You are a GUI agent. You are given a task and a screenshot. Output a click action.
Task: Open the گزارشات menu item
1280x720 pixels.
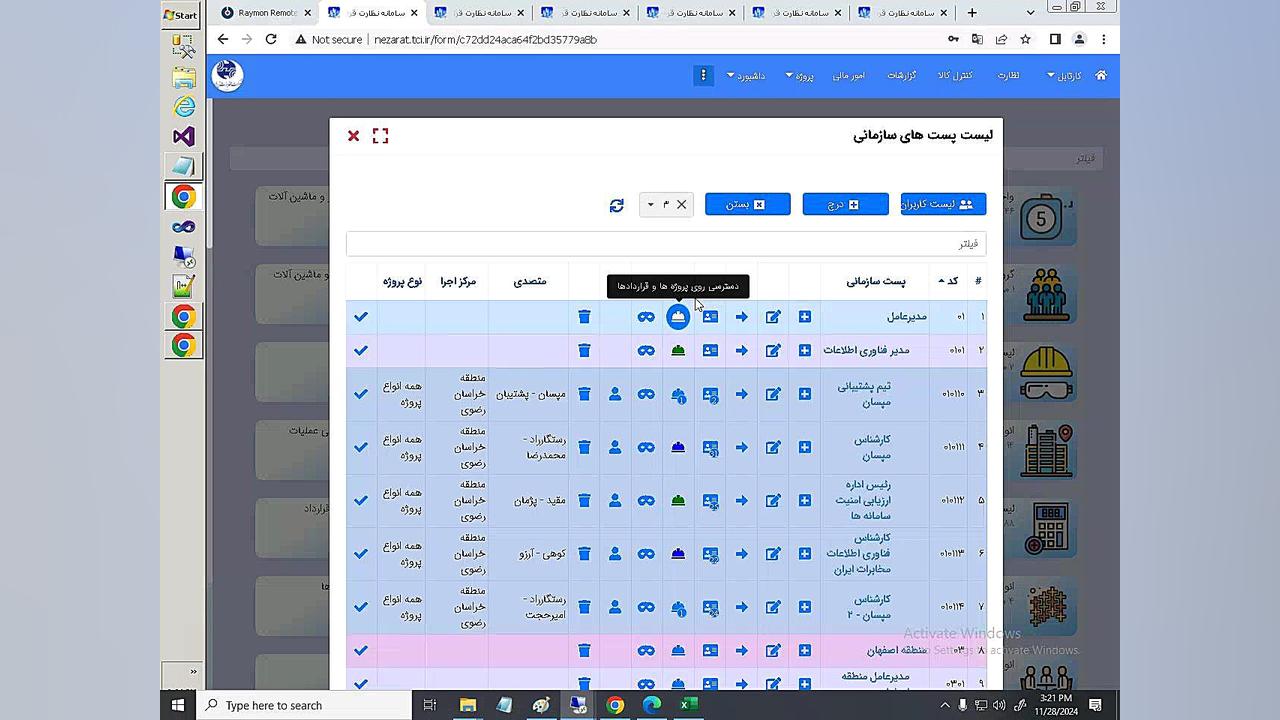pyautogui.click(x=901, y=76)
